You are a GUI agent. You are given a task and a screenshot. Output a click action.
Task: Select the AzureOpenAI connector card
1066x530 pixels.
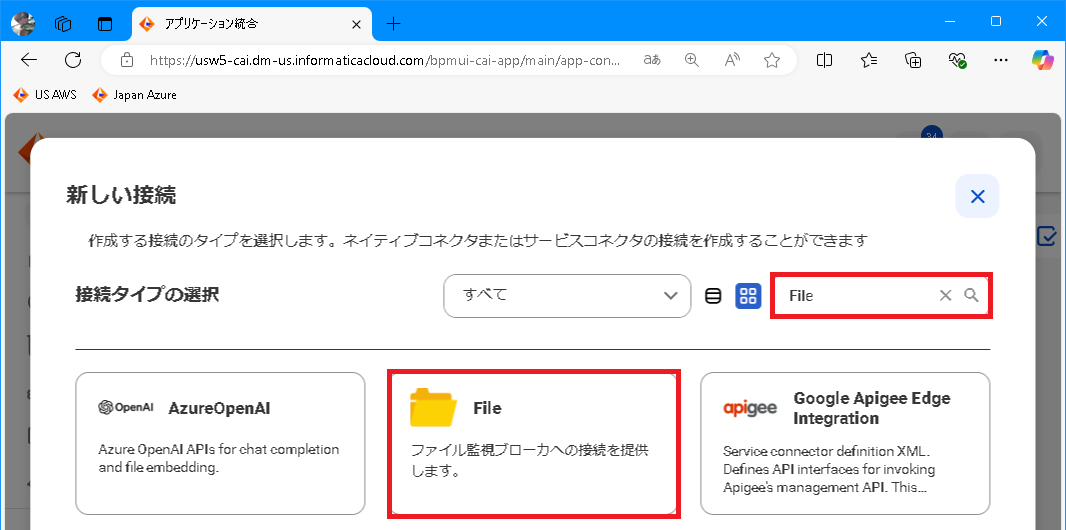pos(220,443)
